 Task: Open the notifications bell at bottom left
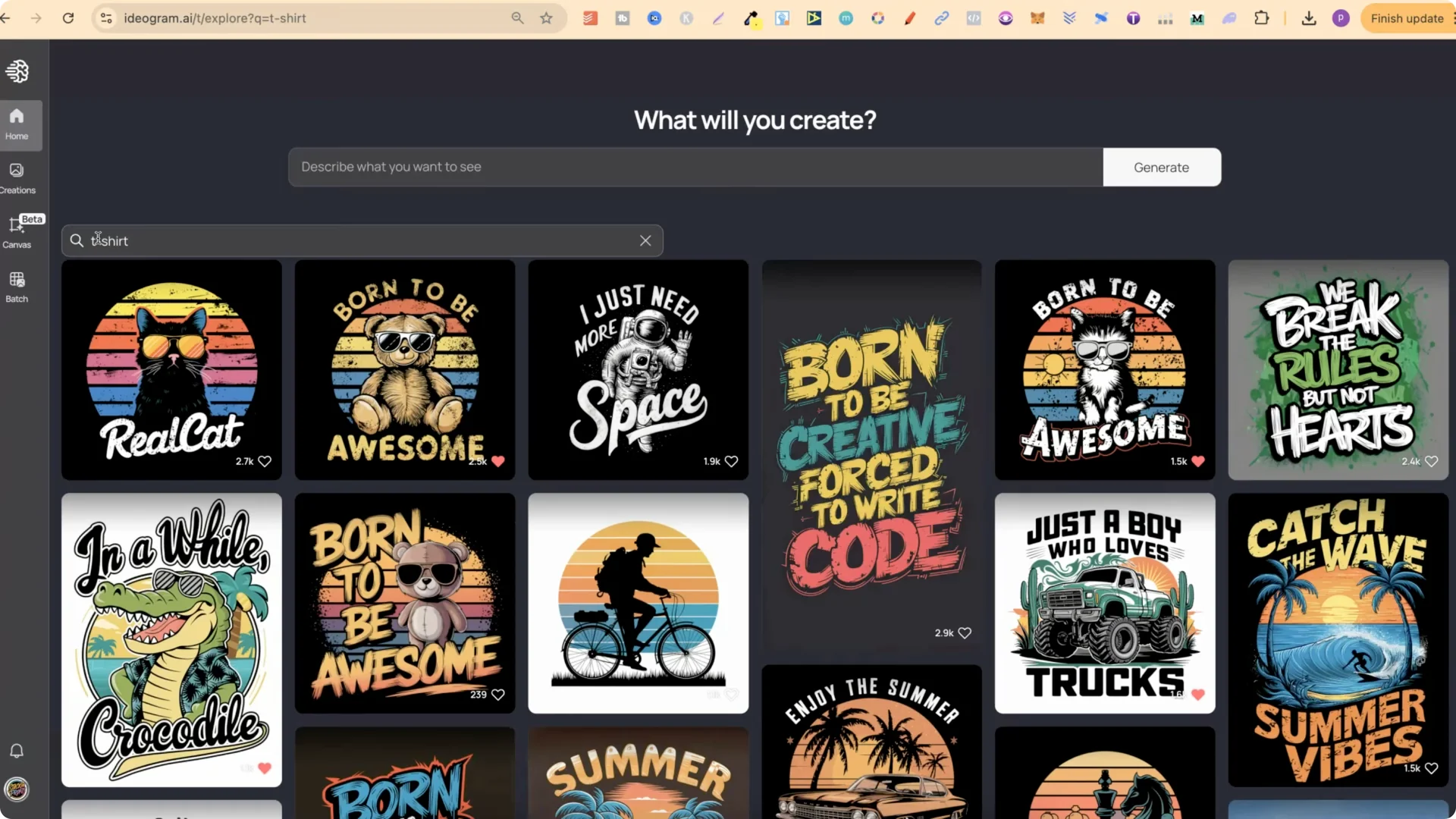[x=16, y=751]
